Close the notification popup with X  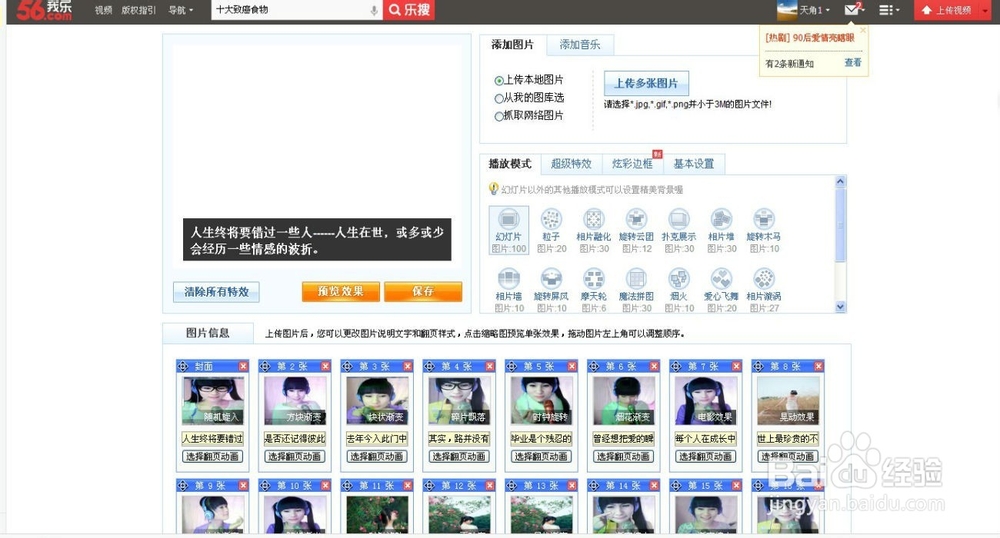(x=863, y=30)
